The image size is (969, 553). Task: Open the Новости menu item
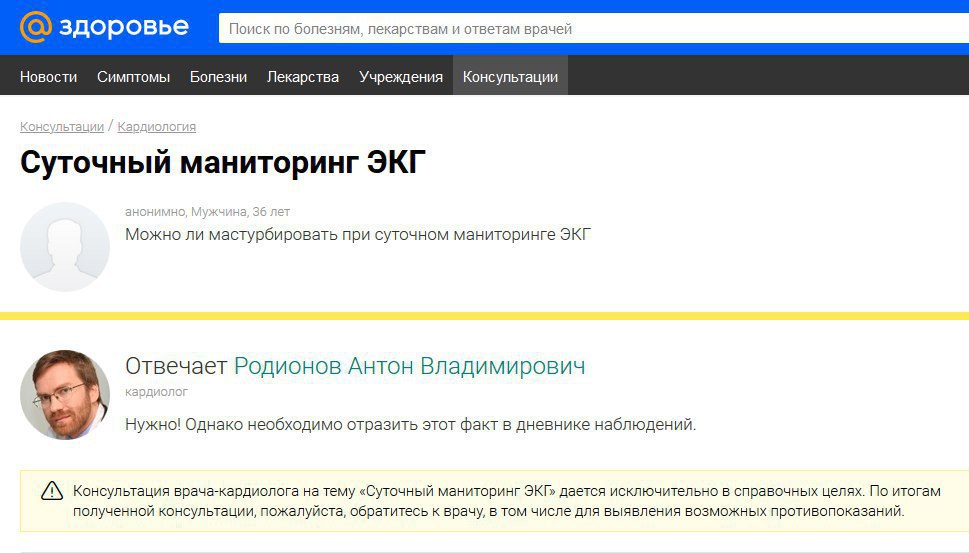tap(48, 77)
